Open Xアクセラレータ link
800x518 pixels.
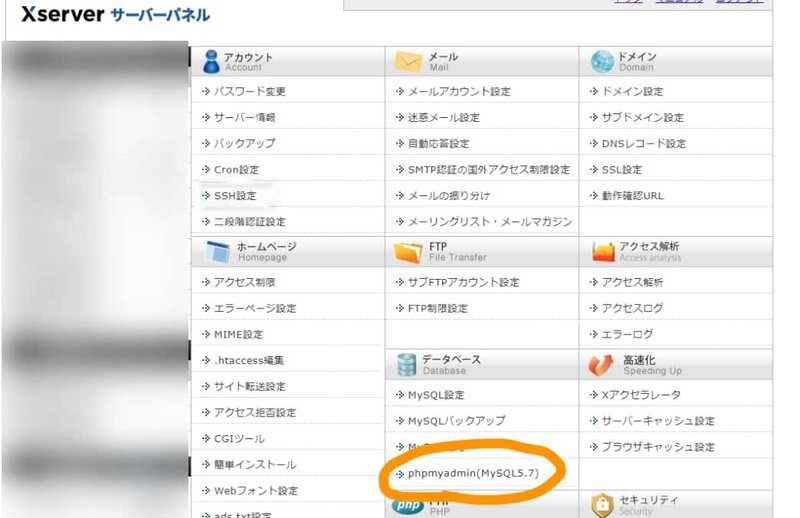tap(641, 395)
